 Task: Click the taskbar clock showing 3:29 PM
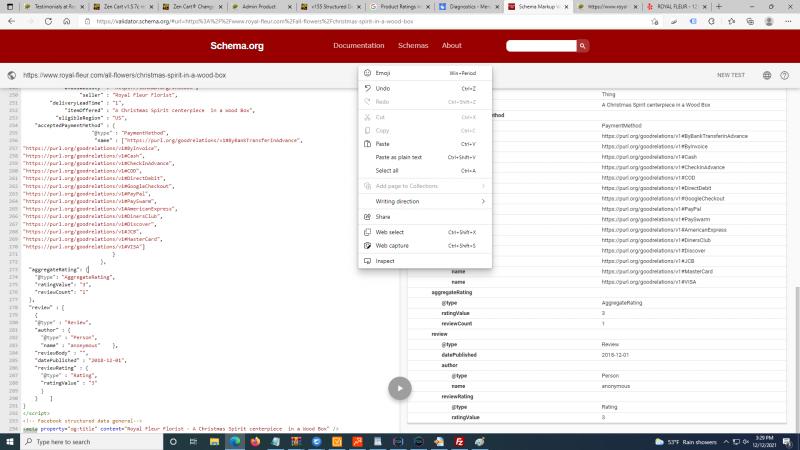[764, 442]
